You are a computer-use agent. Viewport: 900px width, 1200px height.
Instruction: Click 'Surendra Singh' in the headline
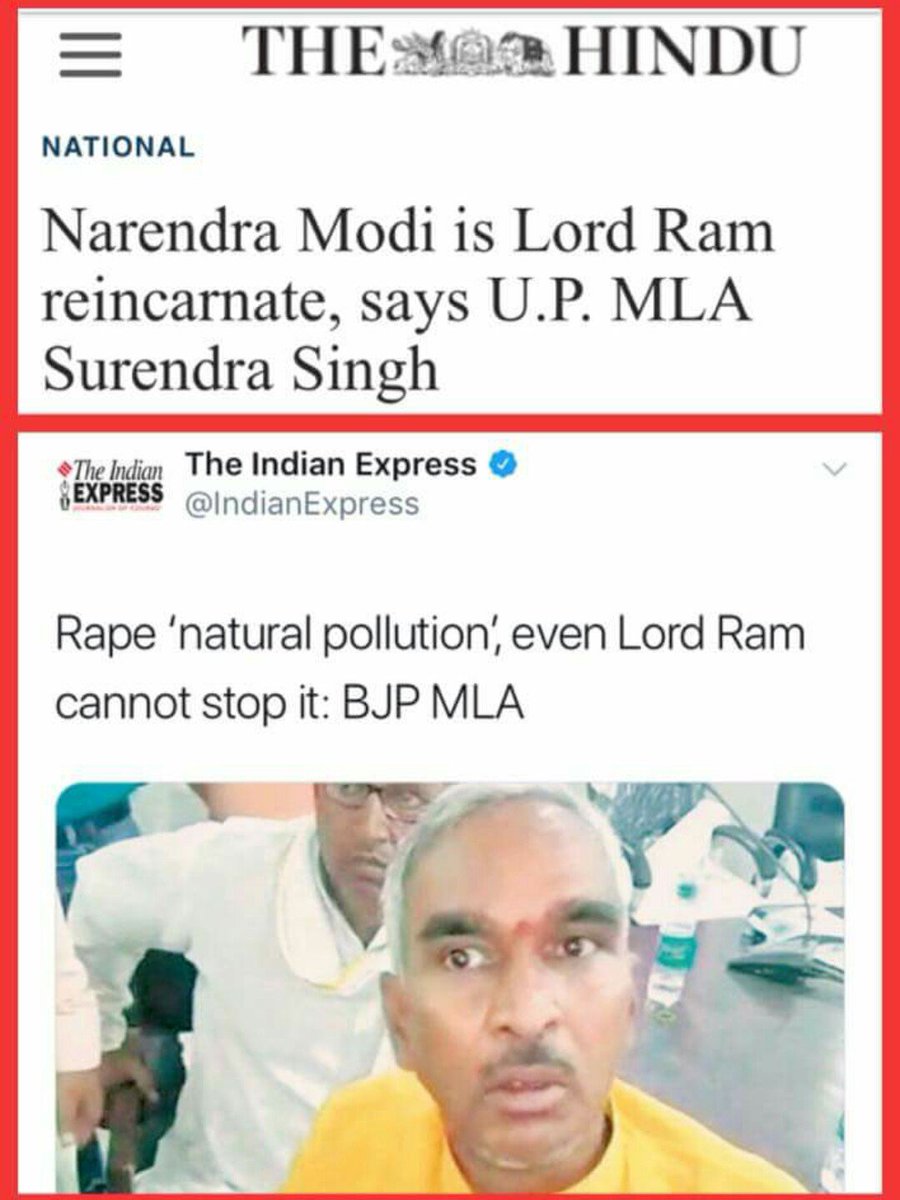point(241,369)
